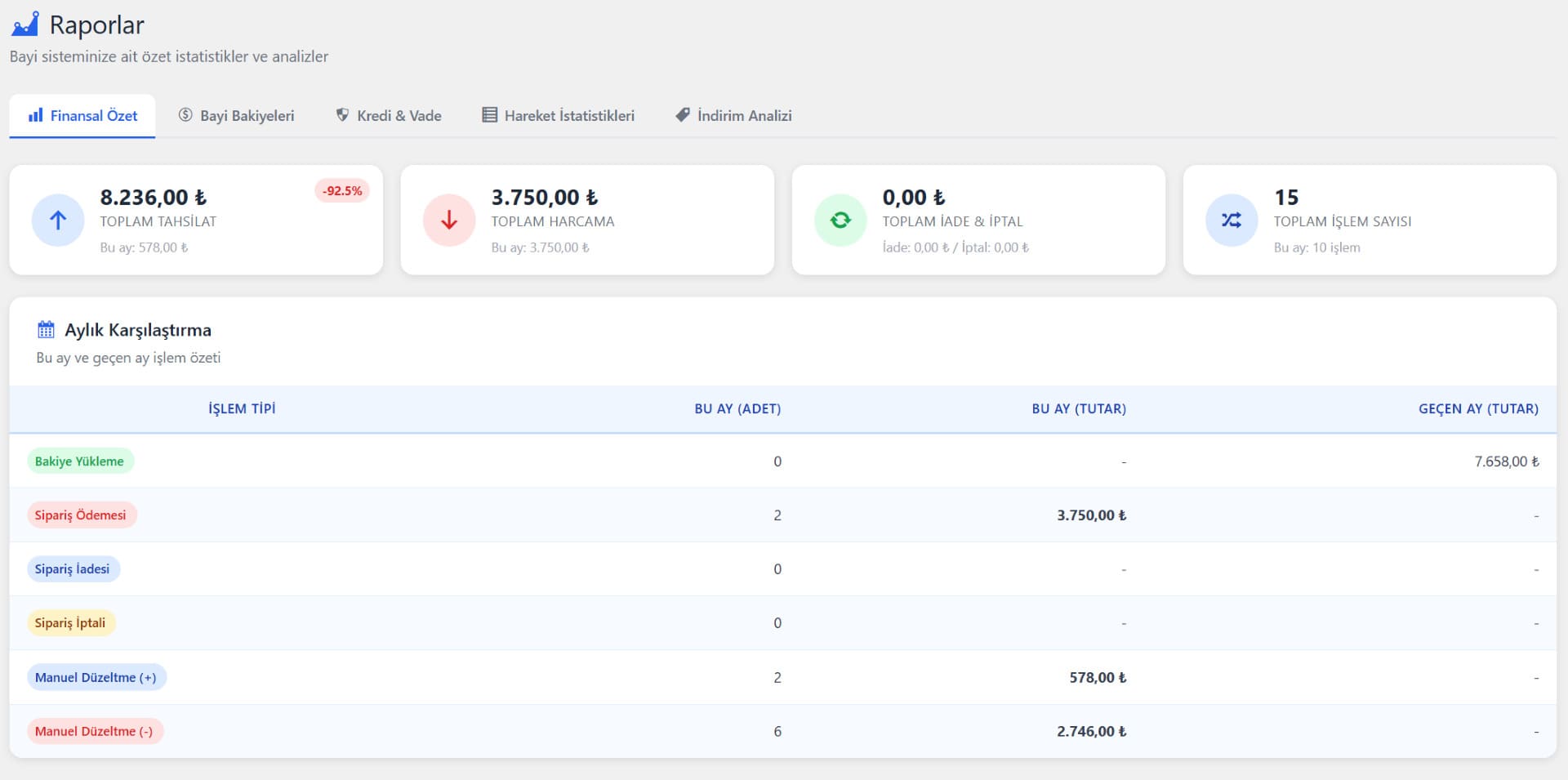The height and width of the screenshot is (780, 1568).
Task: Click the green refresh İade & İptal icon
Action: click(840, 220)
